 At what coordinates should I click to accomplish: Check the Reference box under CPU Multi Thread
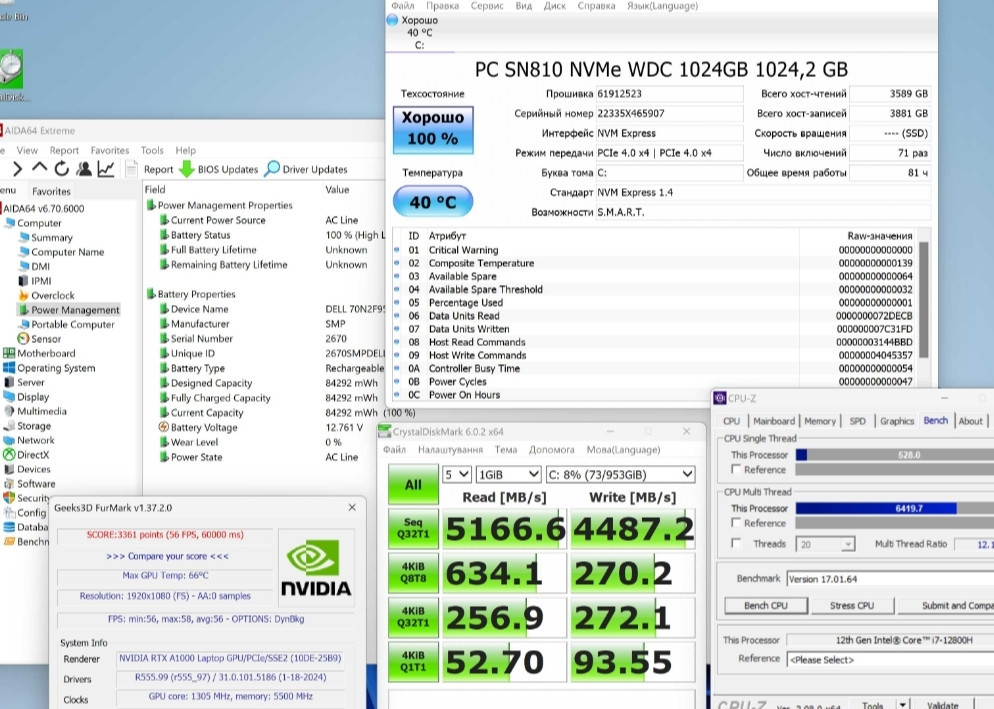(x=736, y=523)
